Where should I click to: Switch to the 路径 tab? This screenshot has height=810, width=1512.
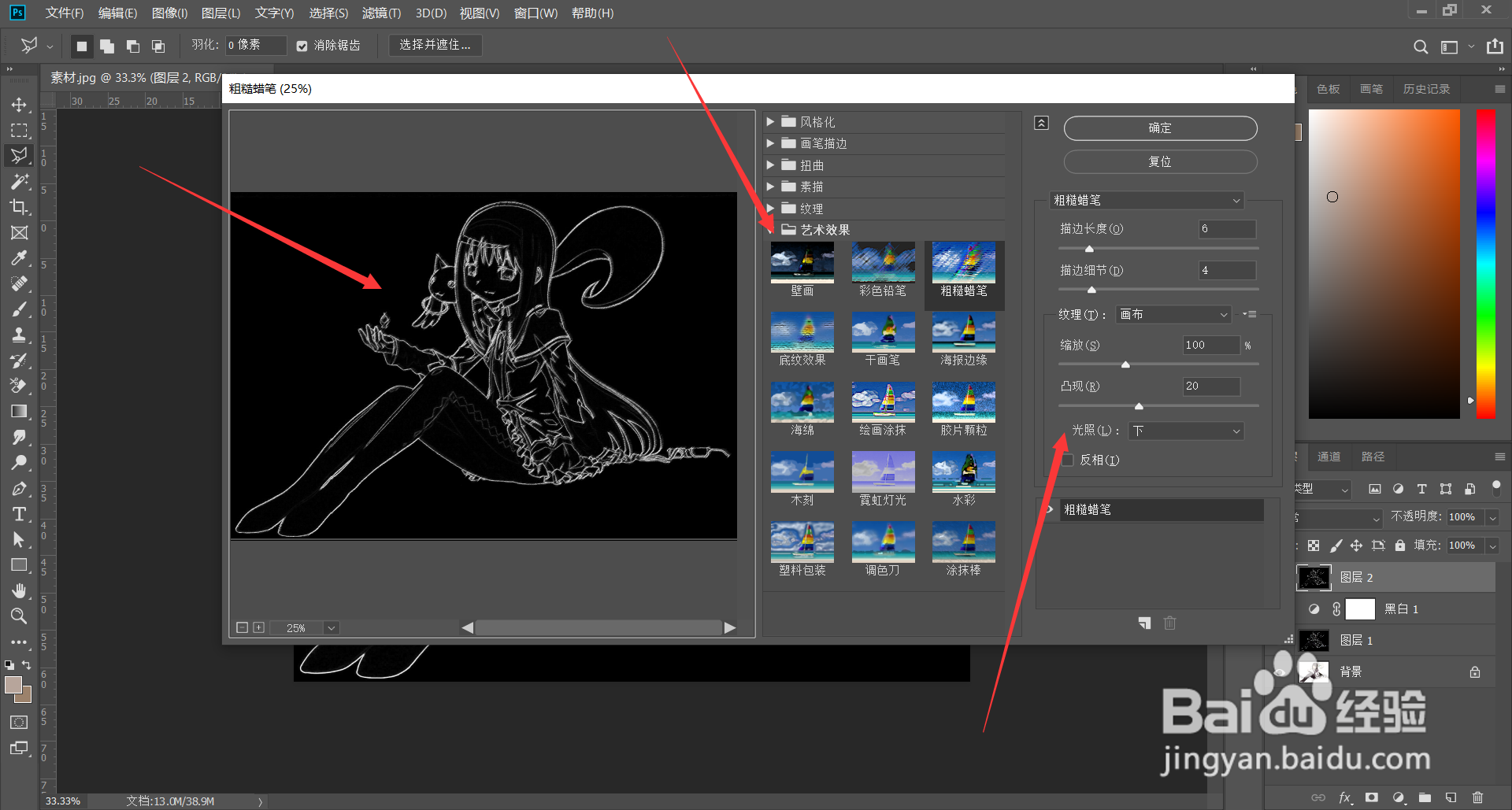tap(1373, 457)
